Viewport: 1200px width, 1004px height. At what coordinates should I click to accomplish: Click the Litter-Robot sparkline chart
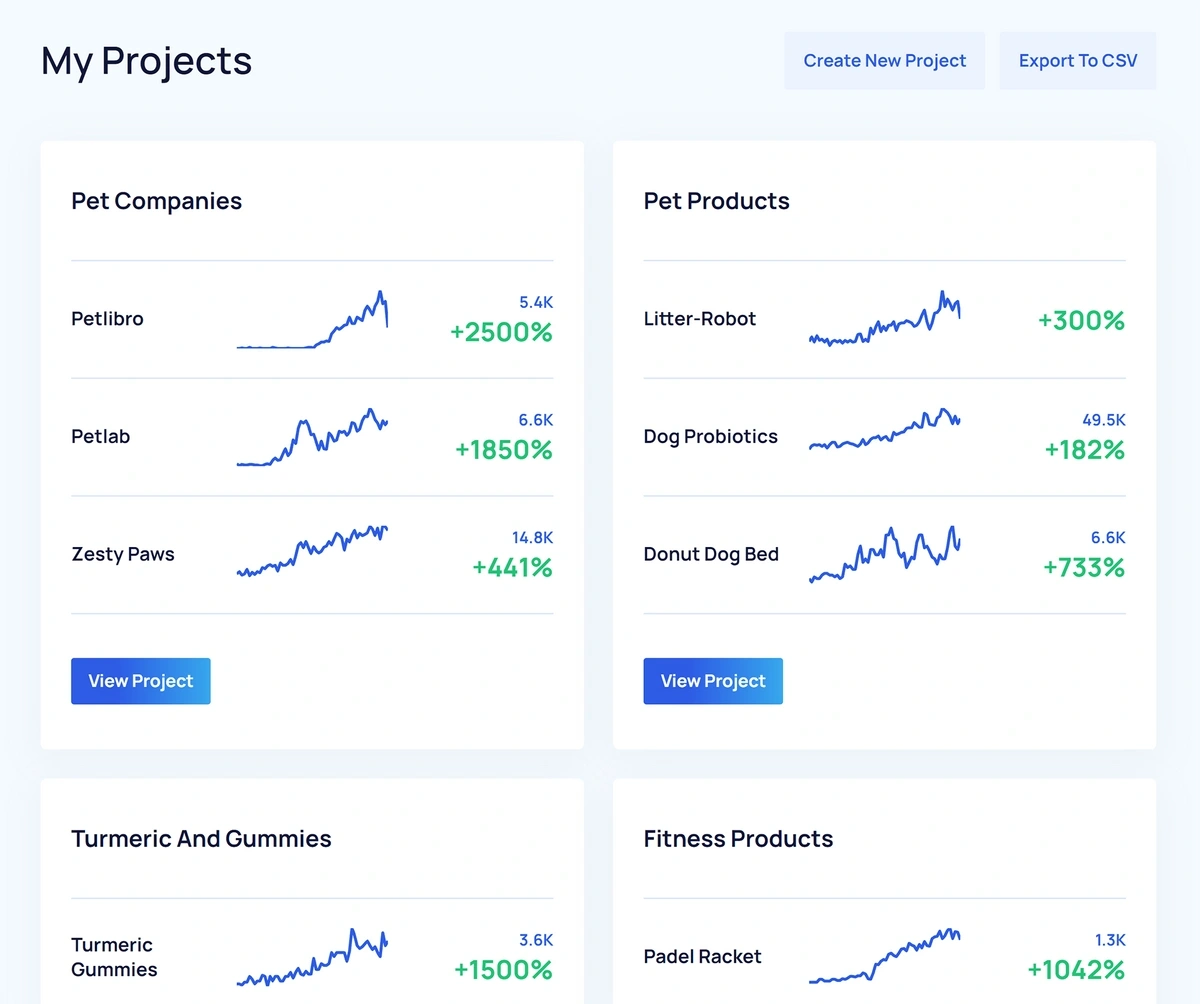coord(885,318)
